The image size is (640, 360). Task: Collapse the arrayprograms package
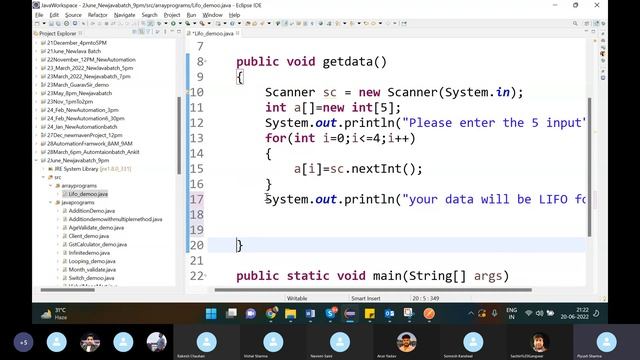[51, 186]
